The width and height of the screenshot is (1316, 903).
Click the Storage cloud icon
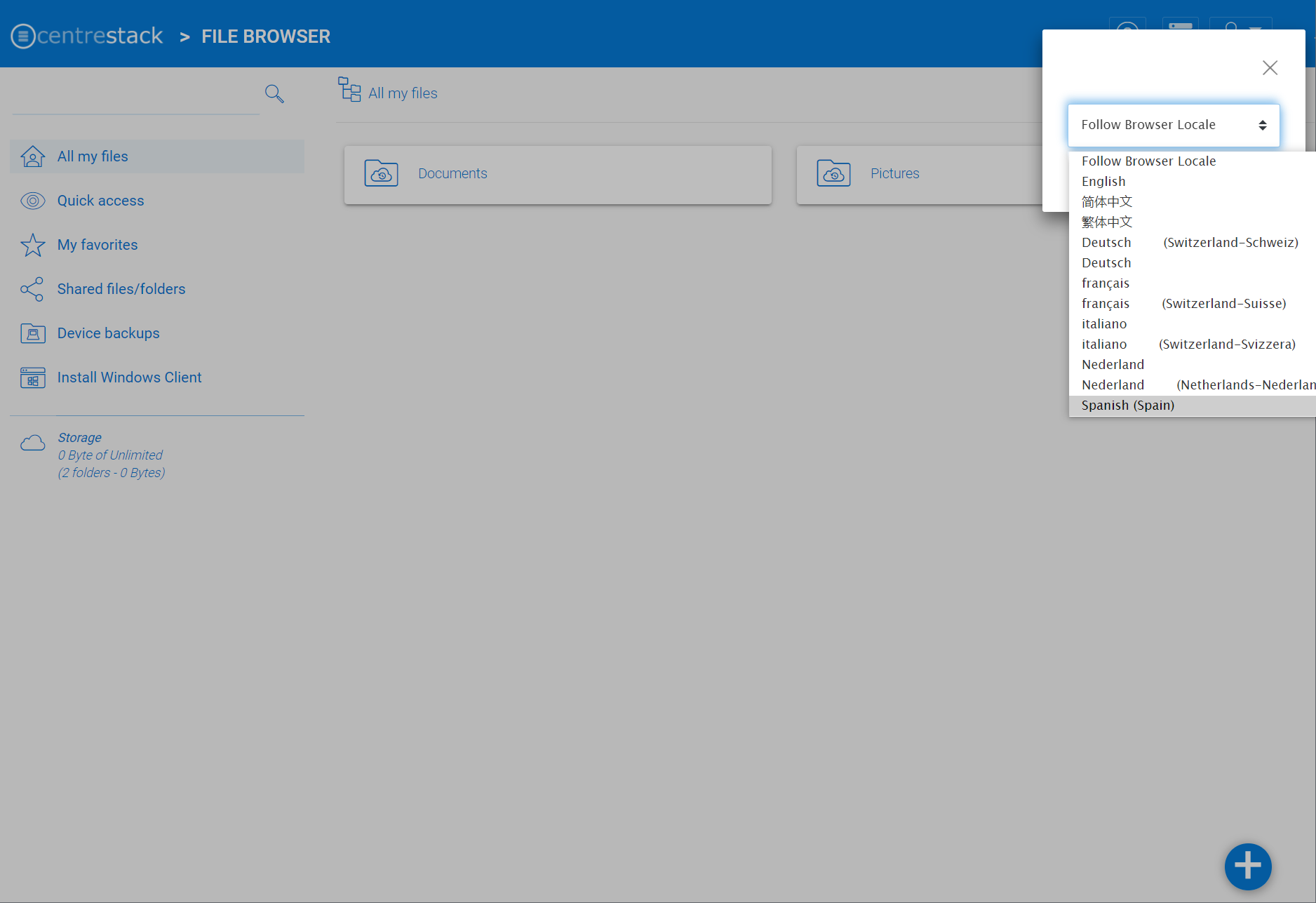click(33, 443)
